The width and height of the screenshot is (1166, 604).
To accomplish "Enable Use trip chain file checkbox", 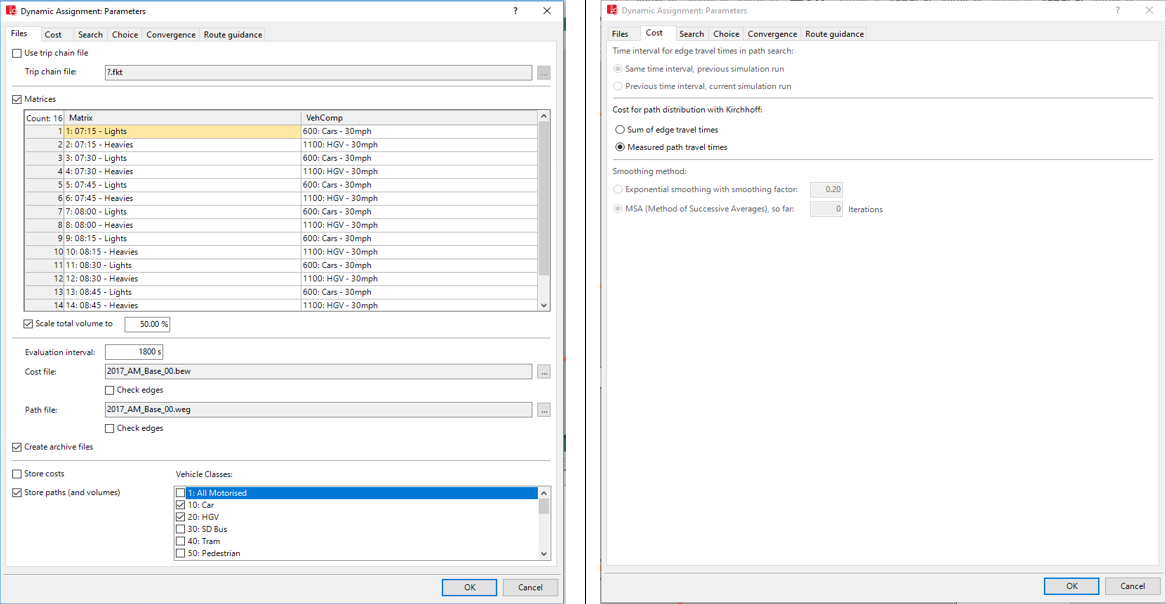I will [x=17, y=53].
